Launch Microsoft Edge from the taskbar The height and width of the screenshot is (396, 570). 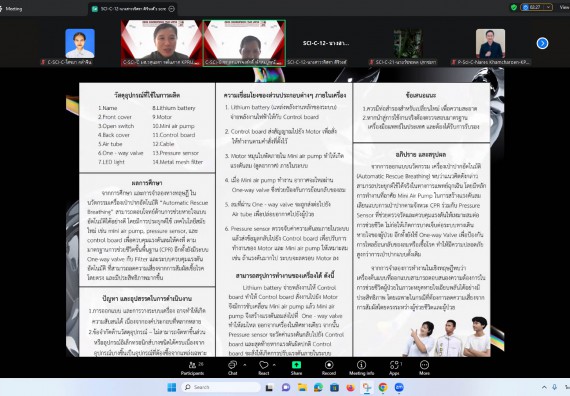(x=318, y=388)
